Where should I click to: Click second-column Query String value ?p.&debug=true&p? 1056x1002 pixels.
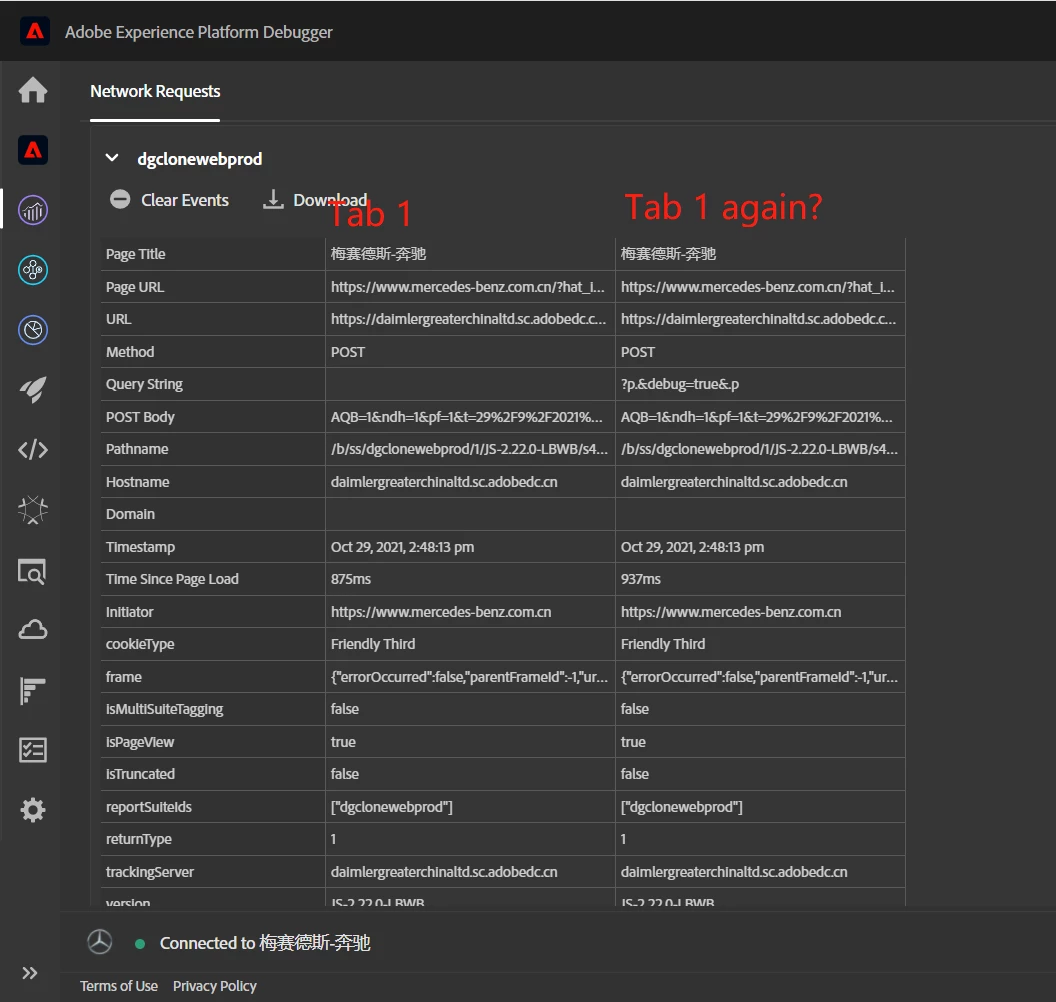point(680,385)
